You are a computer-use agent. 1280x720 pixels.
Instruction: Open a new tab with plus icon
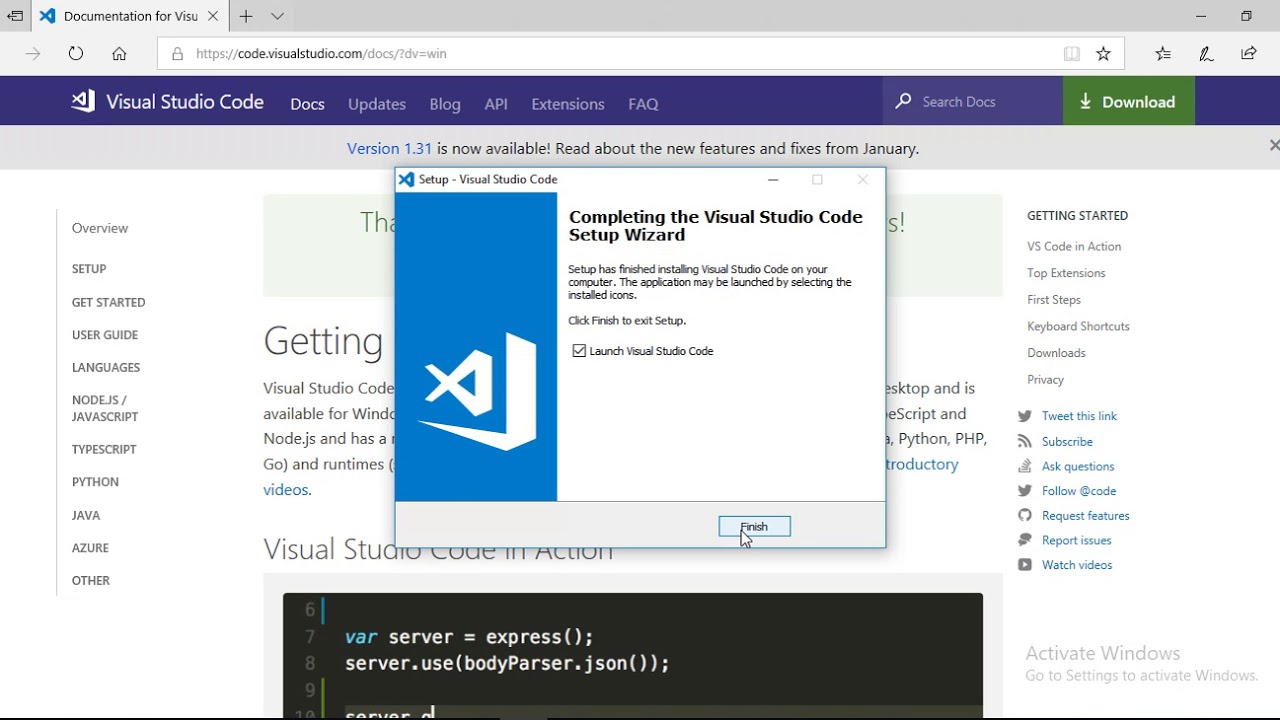pyautogui.click(x=246, y=16)
